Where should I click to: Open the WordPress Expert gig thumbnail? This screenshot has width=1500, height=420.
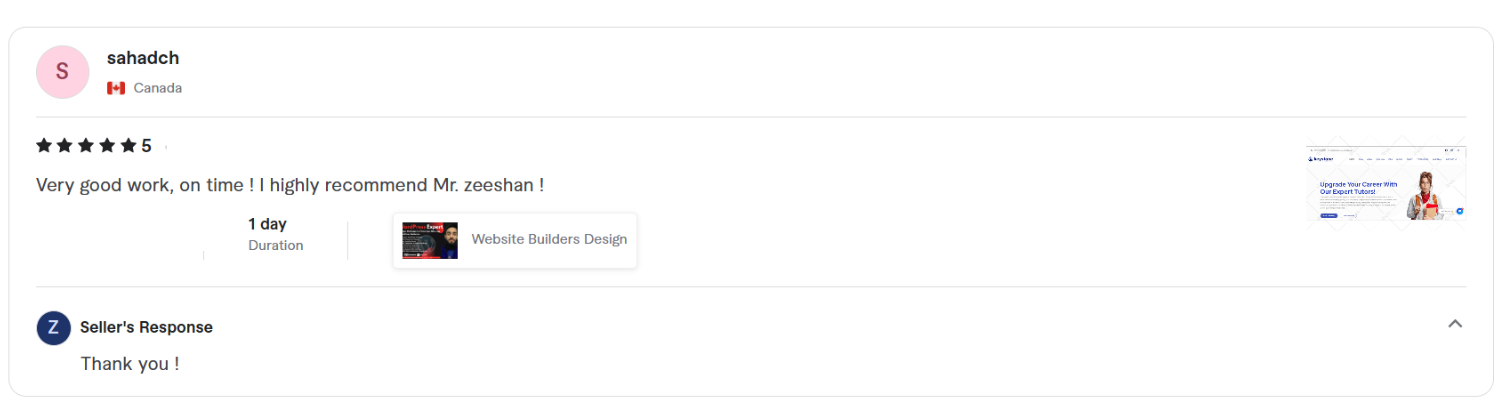(x=430, y=241)
